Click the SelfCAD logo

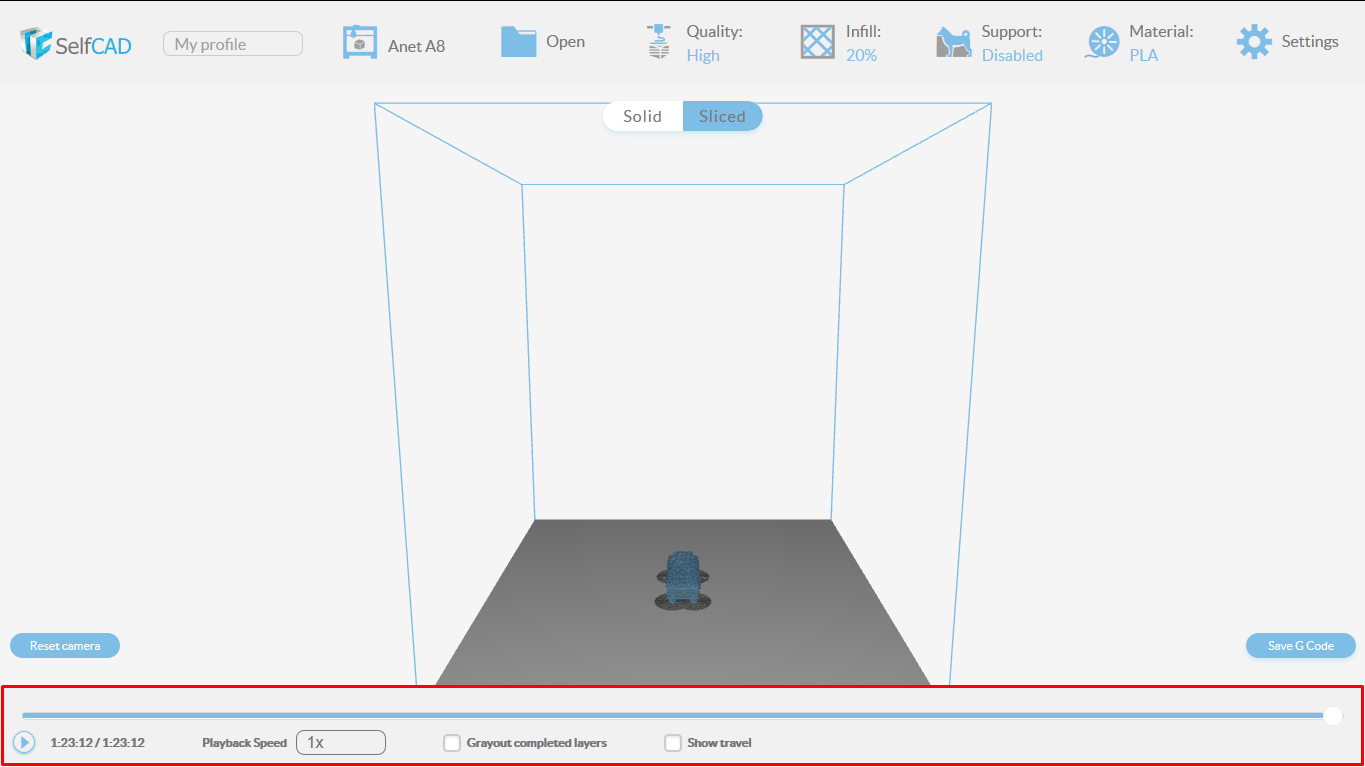(76, 43)
